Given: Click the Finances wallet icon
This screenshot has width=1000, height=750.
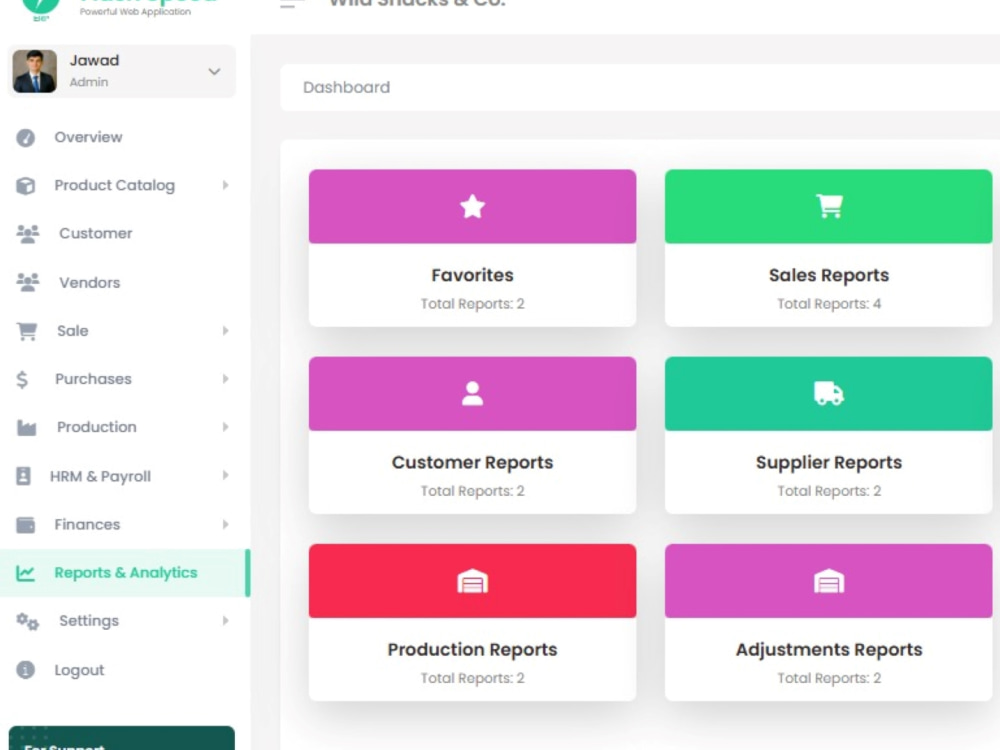Looking at the screenshot, I should click(x=26, y=524).
